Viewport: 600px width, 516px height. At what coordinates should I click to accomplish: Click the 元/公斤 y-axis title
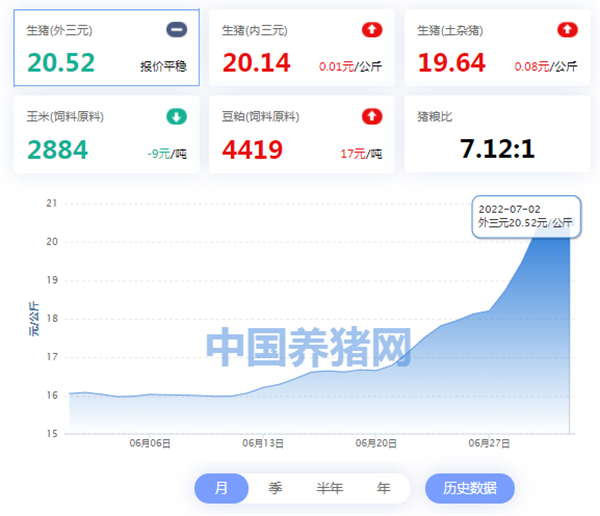[34, 318]
